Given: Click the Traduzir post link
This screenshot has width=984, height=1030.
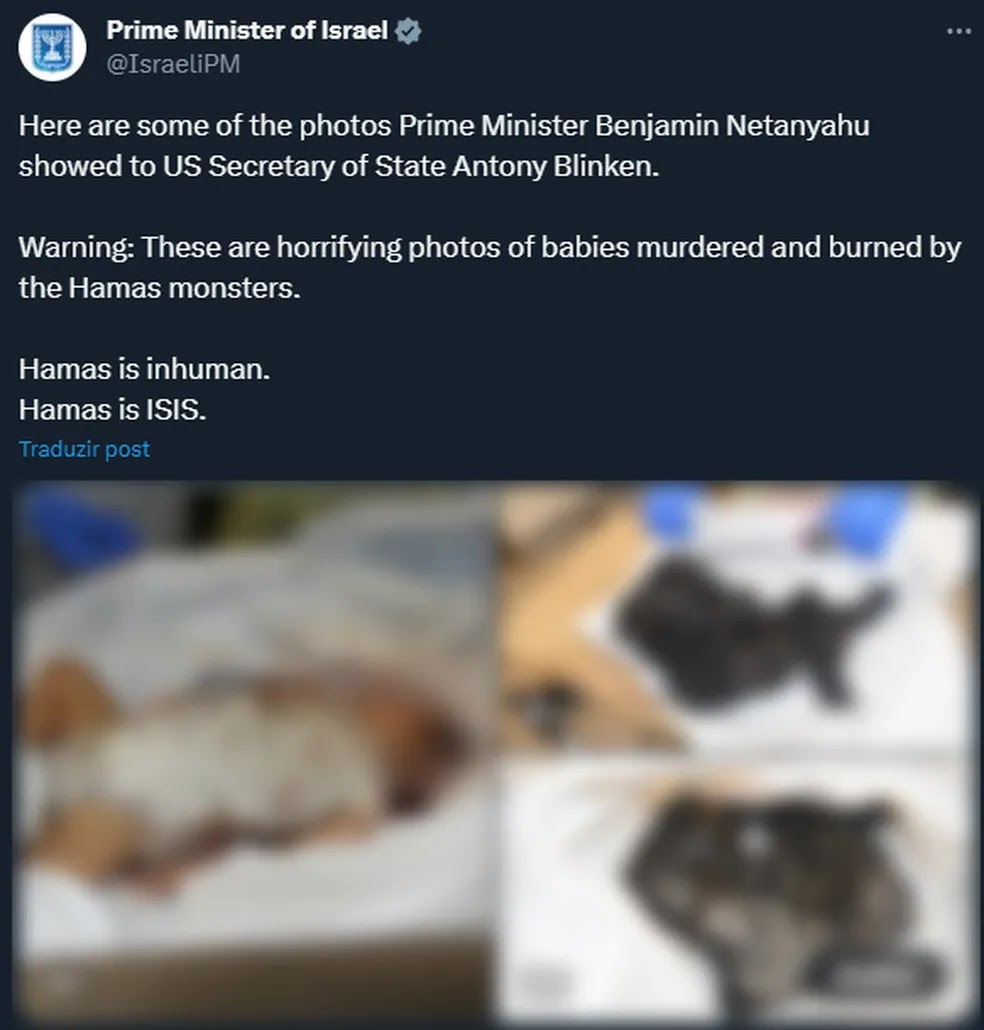Looking at the screenshot, I should click(x=84, y=449).
